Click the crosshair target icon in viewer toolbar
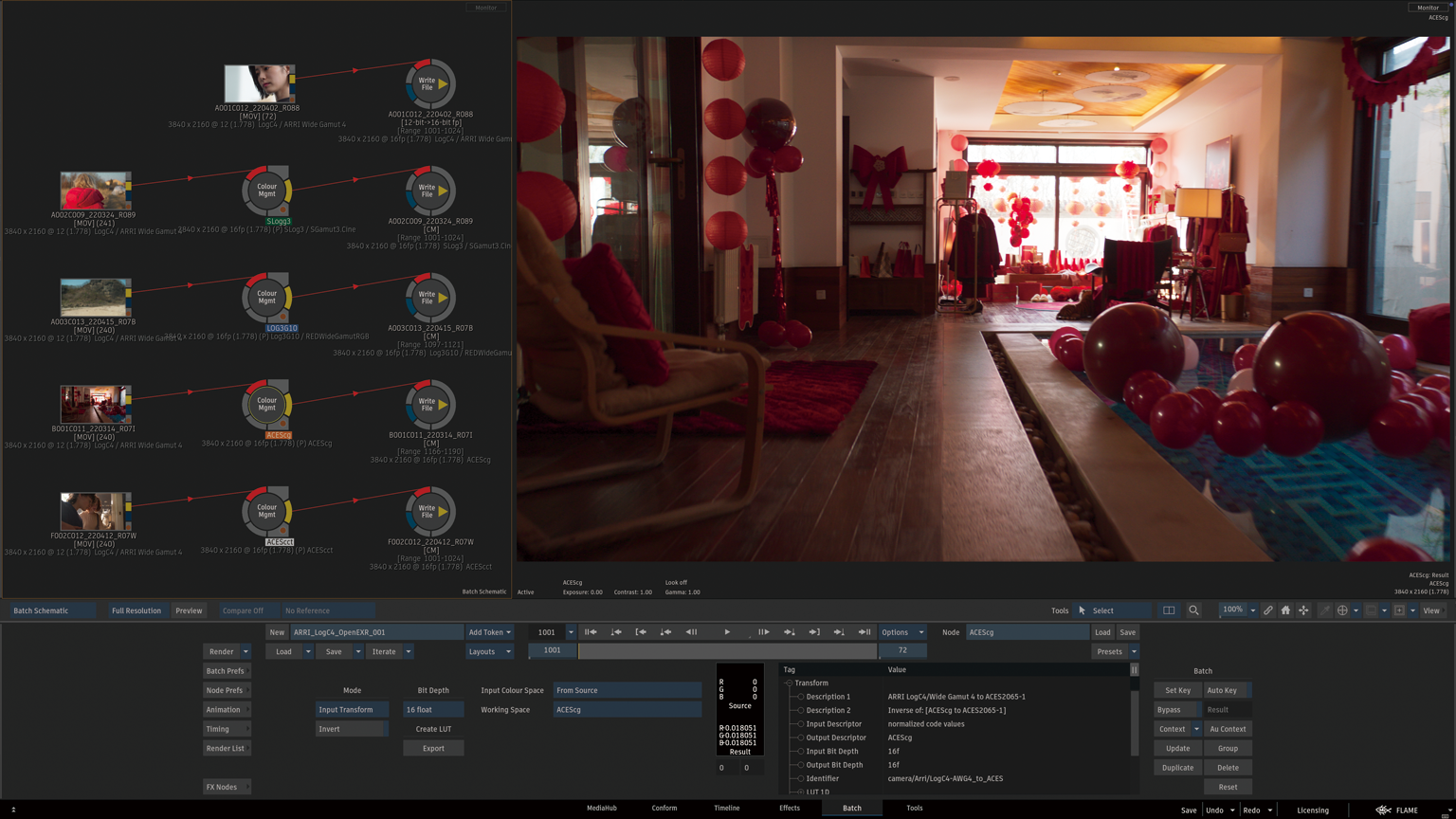 (1342, 610)
